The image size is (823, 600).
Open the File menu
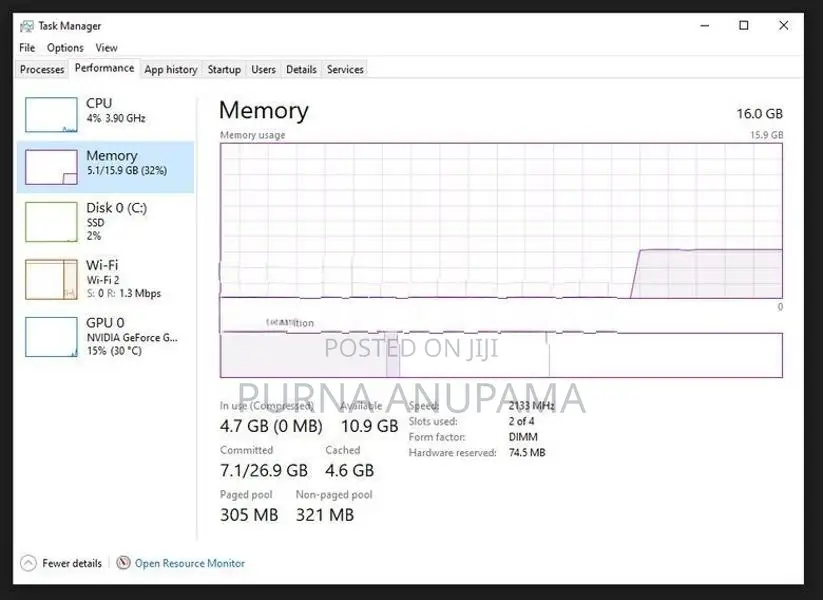click(x=27, y=48)
